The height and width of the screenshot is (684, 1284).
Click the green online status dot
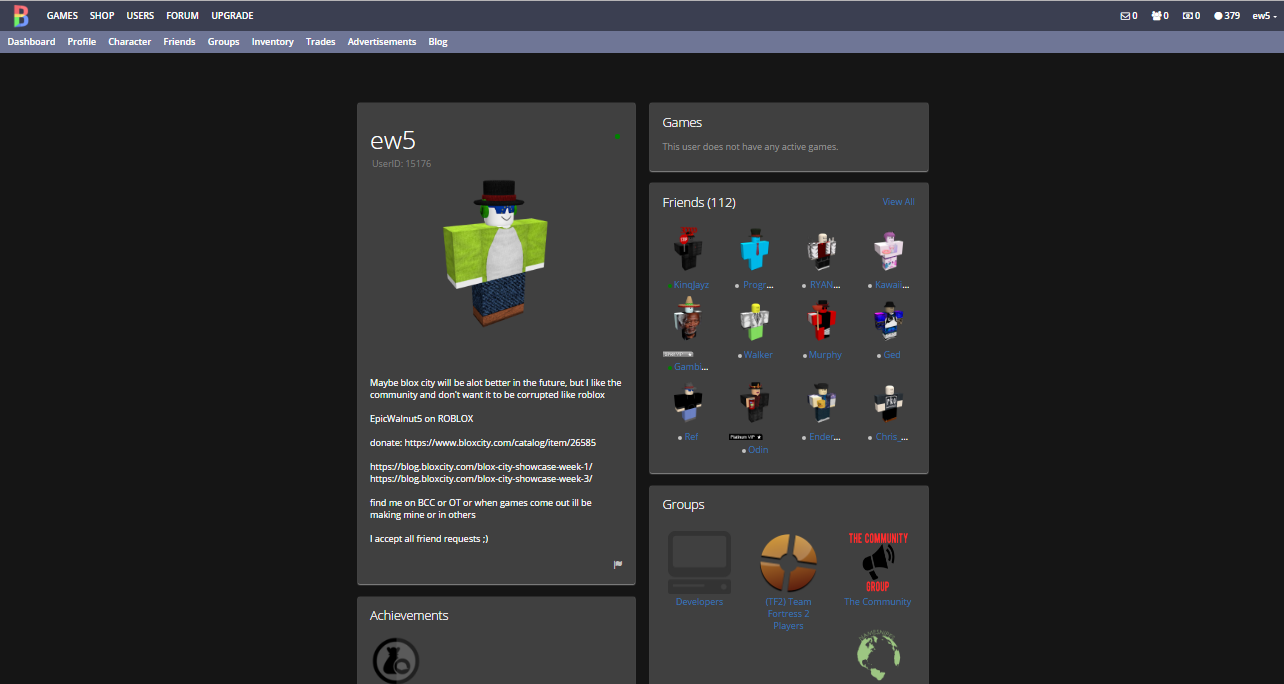[618, 136]
